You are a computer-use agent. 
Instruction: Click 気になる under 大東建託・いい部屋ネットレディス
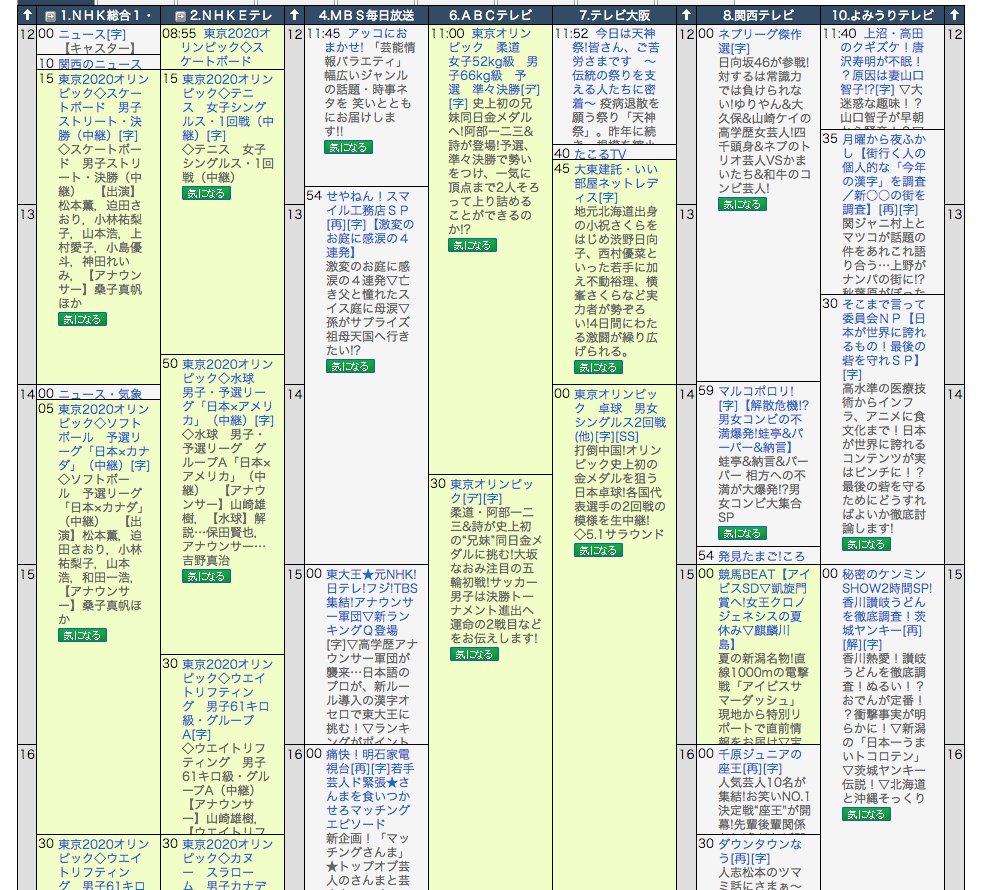(598, 368)
